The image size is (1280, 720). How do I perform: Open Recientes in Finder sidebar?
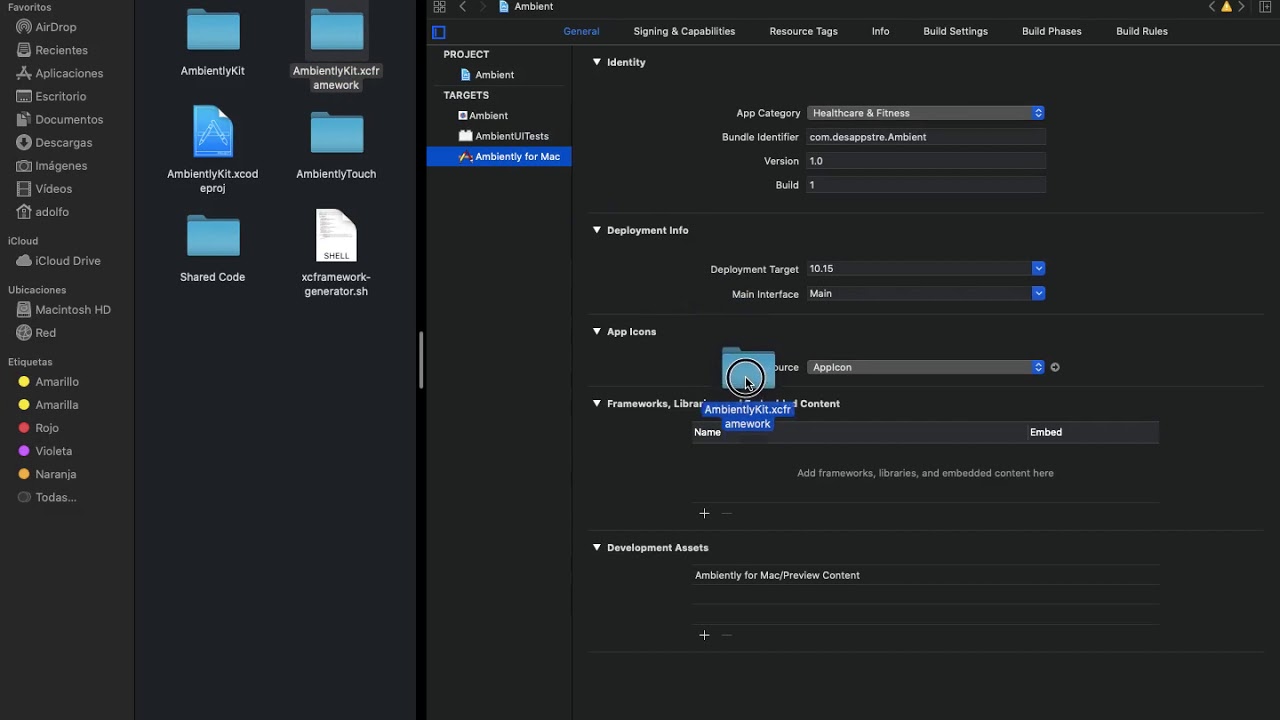(52, 50)
